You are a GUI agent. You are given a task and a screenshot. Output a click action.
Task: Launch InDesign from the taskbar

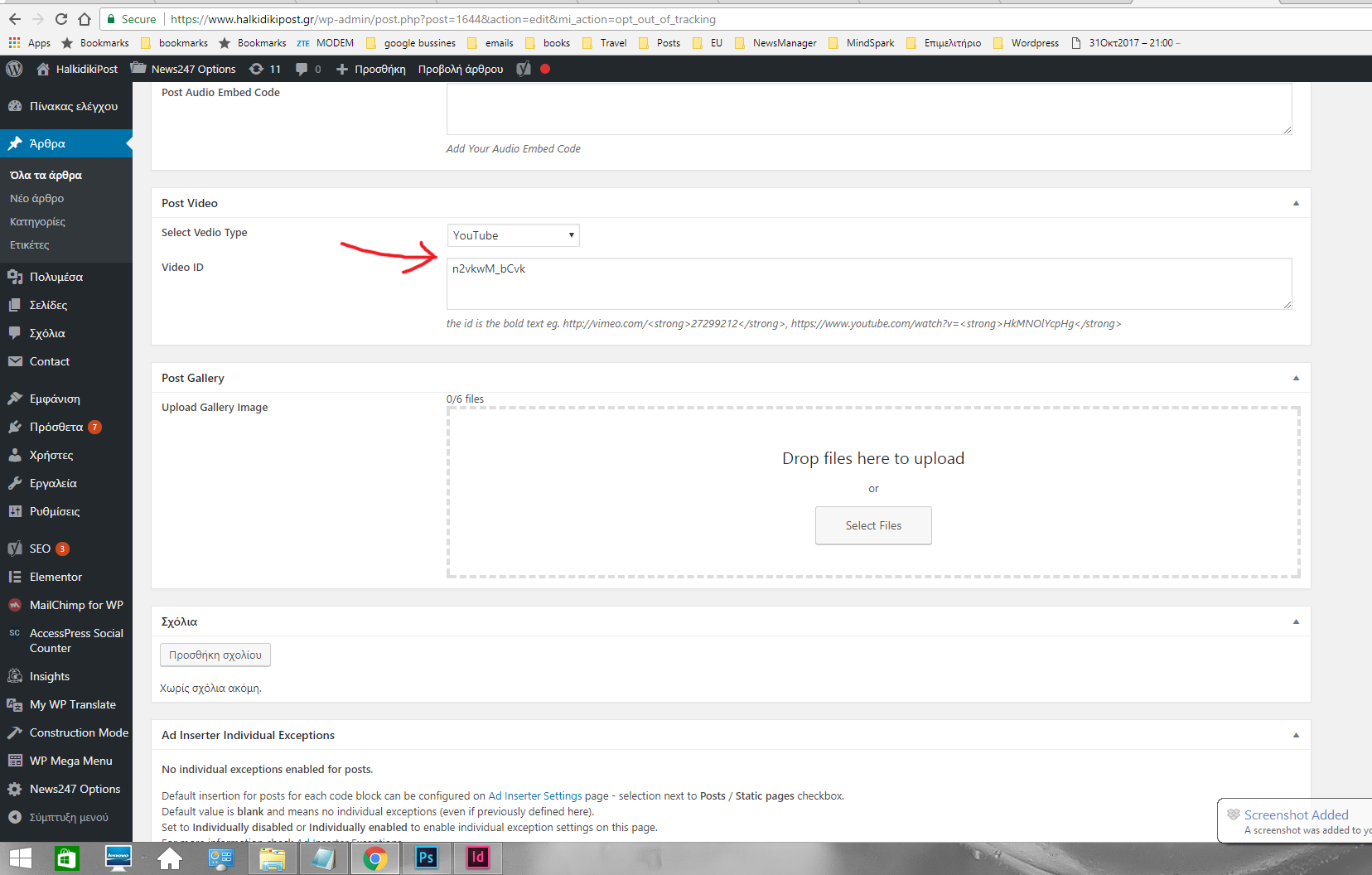pos(477,858)
